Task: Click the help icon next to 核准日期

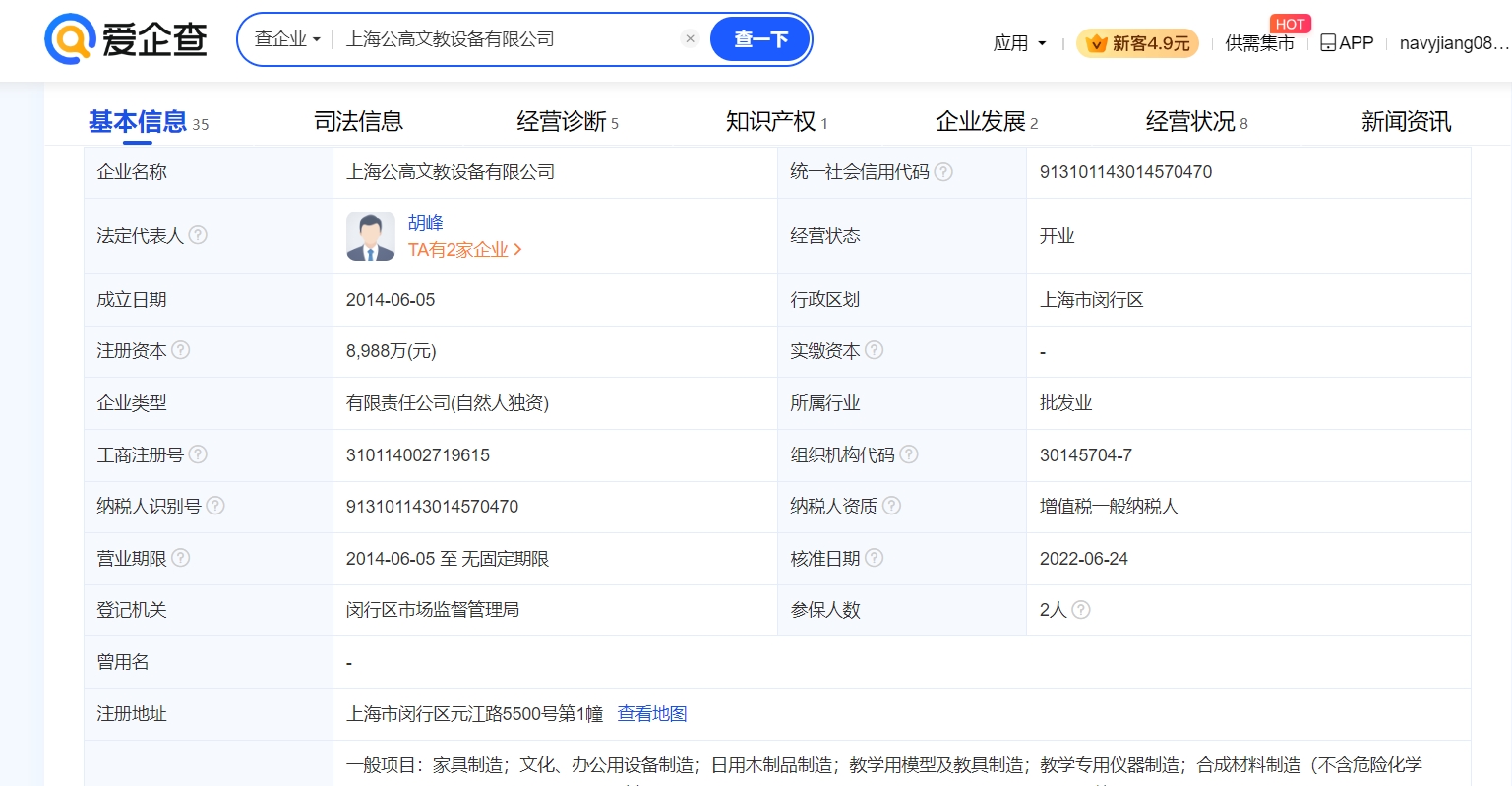Action: coord(874,558)
